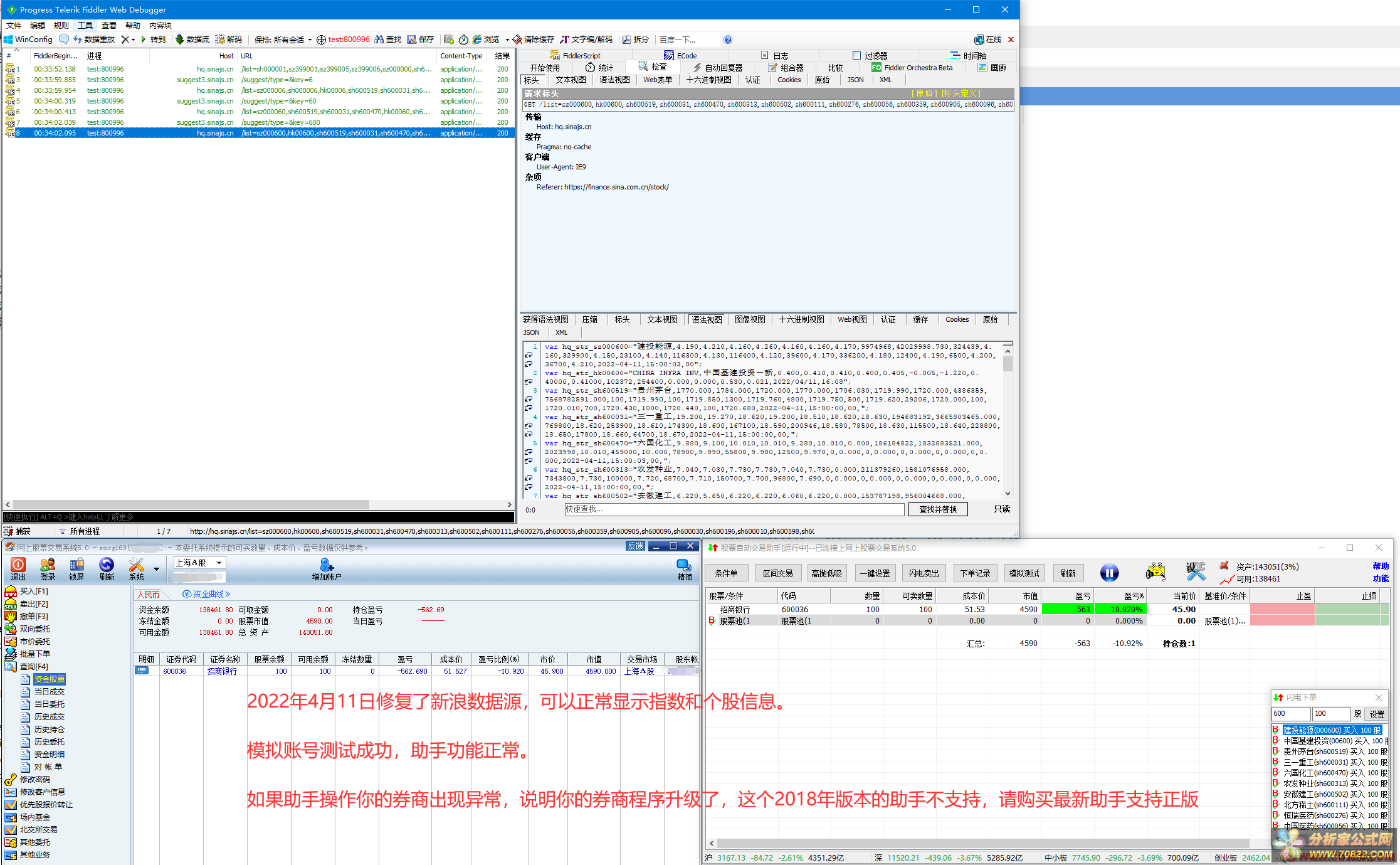
Task: Switch to the FiddlerScript tab
Action: pos(576,56)
